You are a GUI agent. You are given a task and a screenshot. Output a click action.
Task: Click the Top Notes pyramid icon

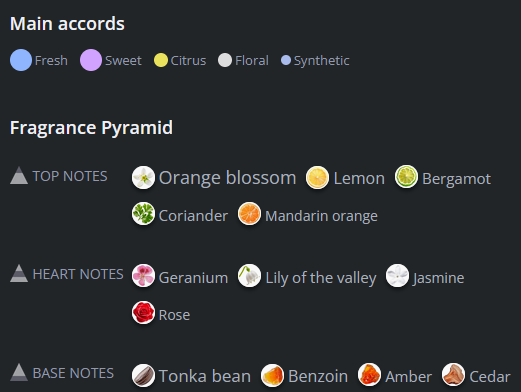19,175
